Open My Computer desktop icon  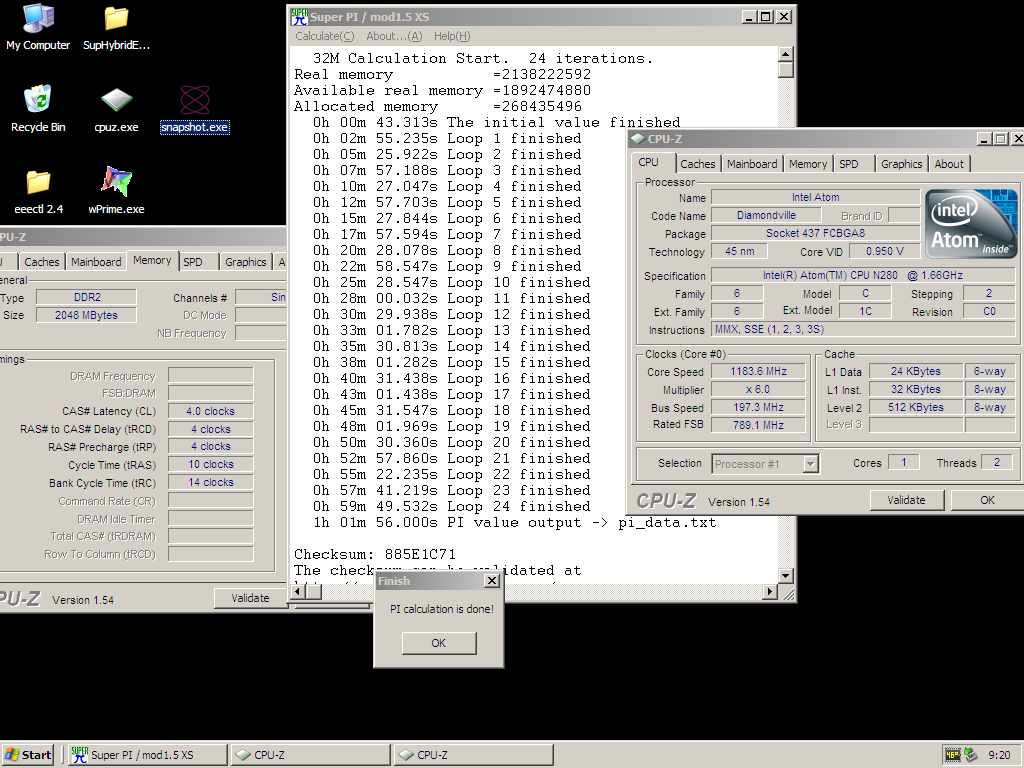pyautogui.click(x=38, y=27)
